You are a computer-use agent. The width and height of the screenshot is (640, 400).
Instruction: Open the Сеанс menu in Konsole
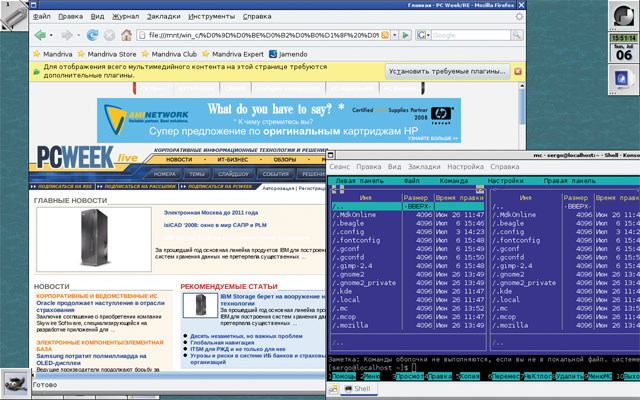pyautogui.click(x=340, y=167)
